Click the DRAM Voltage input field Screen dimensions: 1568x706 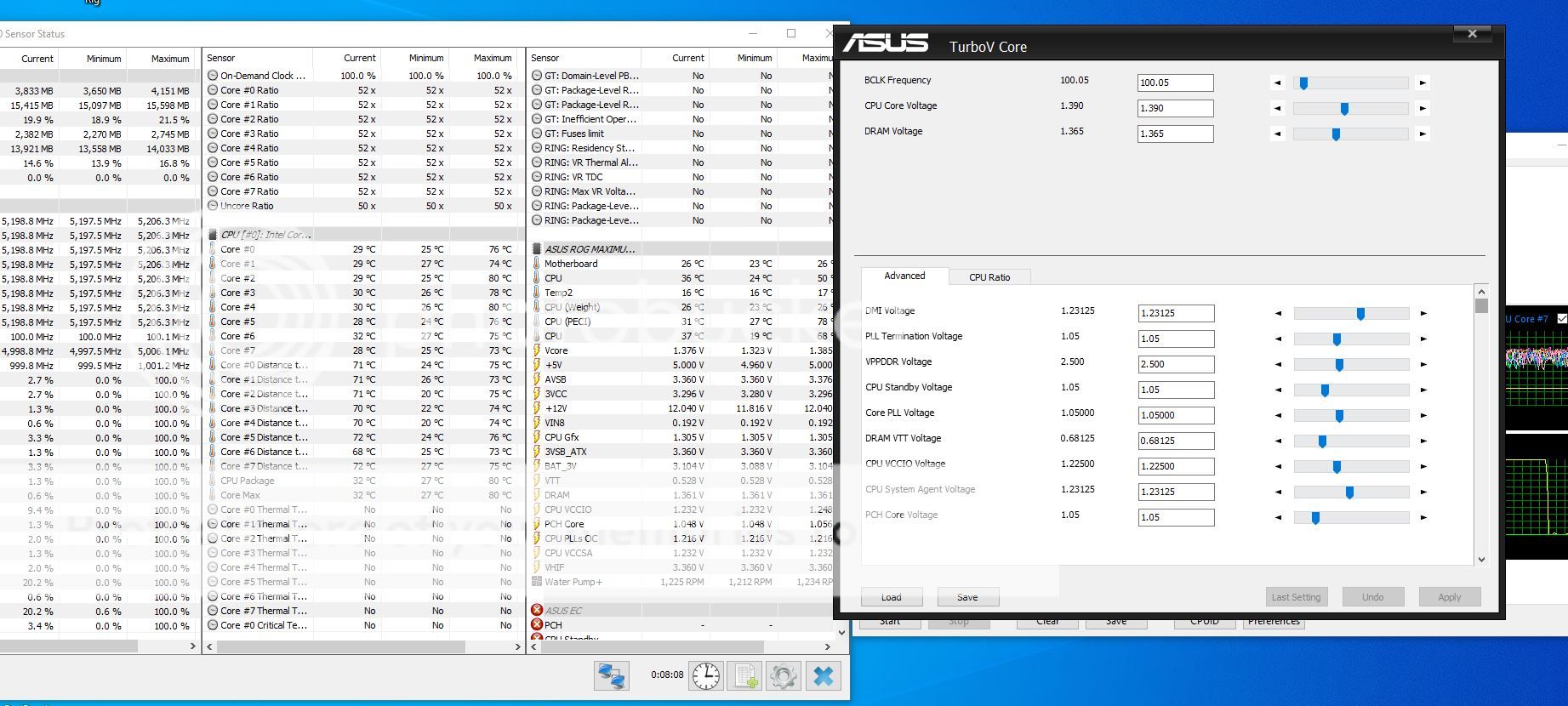(1175, 134)
